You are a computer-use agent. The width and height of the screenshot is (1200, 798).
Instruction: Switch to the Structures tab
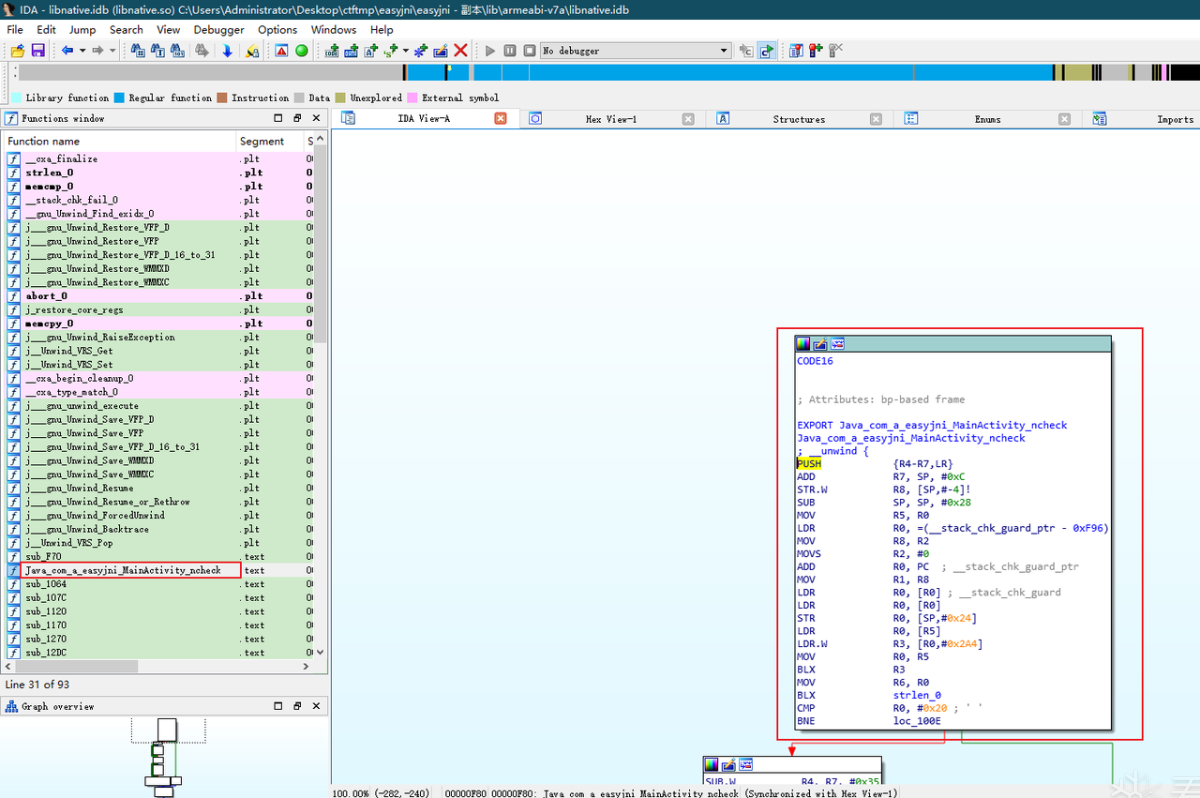[x=798, y=119]
